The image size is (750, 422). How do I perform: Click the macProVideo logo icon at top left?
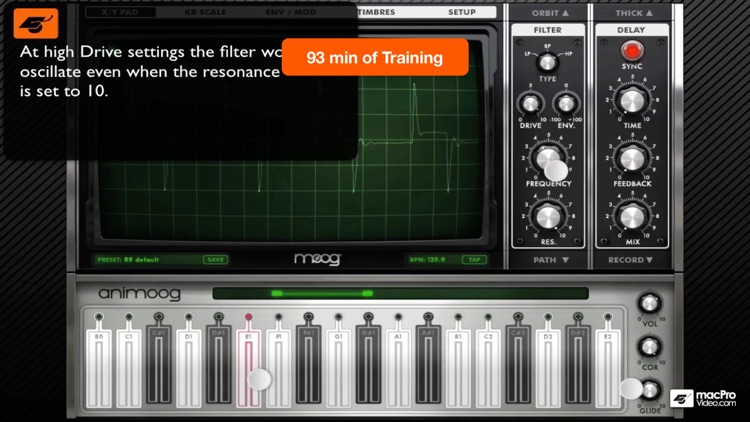pos(36,23)
